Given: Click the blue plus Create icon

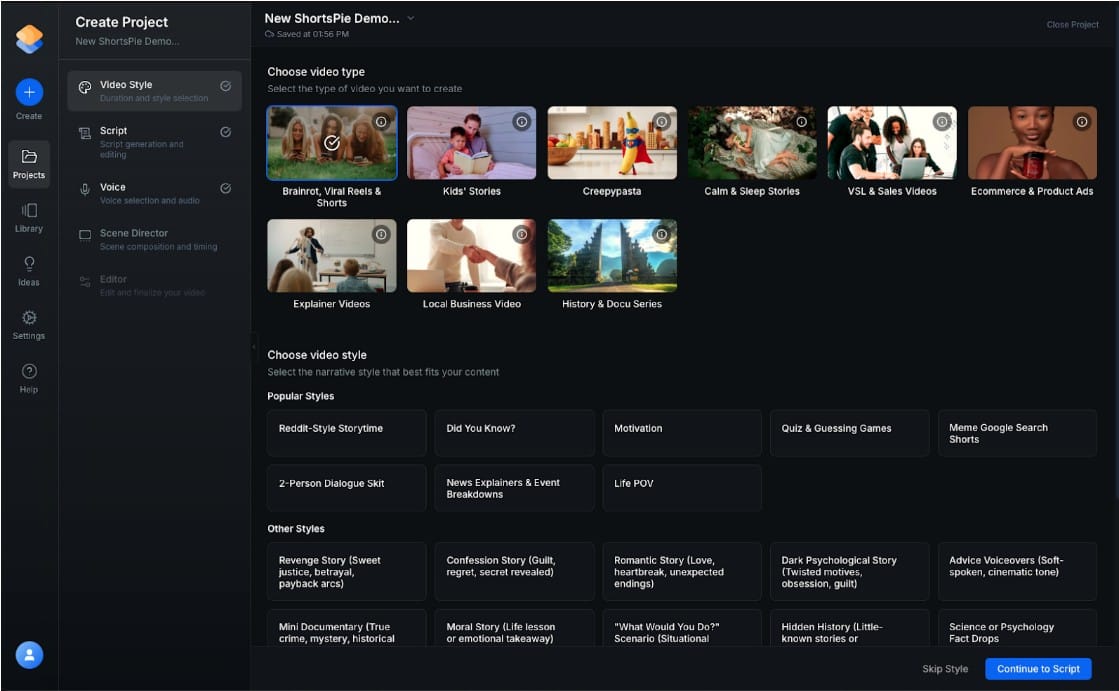Looking at the screenshot, I should (29, 93).
